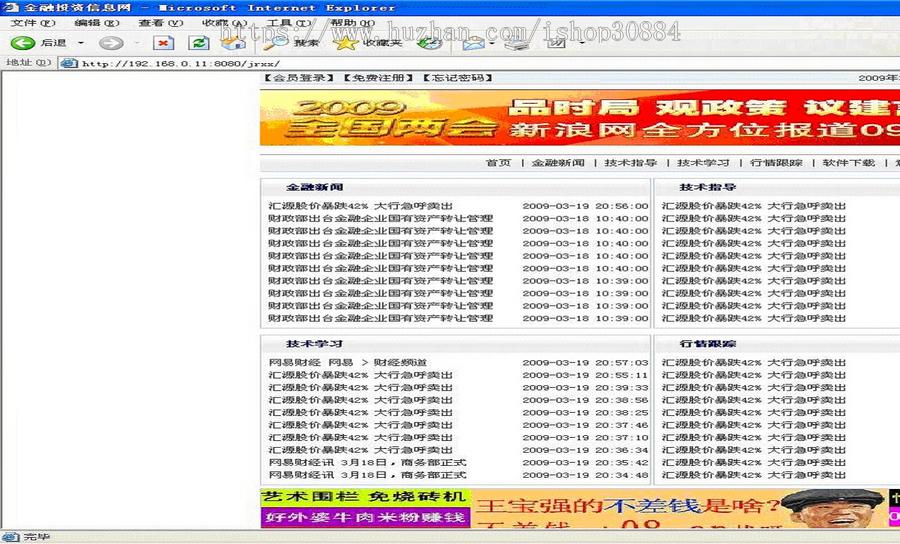Open 金融新闻 in the navigation bar

coord(558,163)
